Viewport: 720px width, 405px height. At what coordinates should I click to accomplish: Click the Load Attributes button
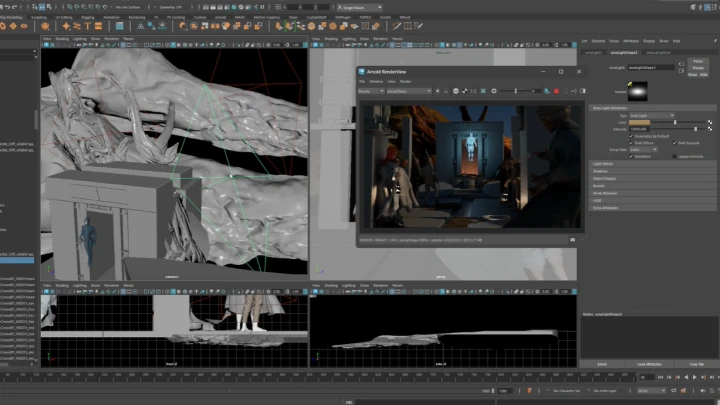[649, 364]
